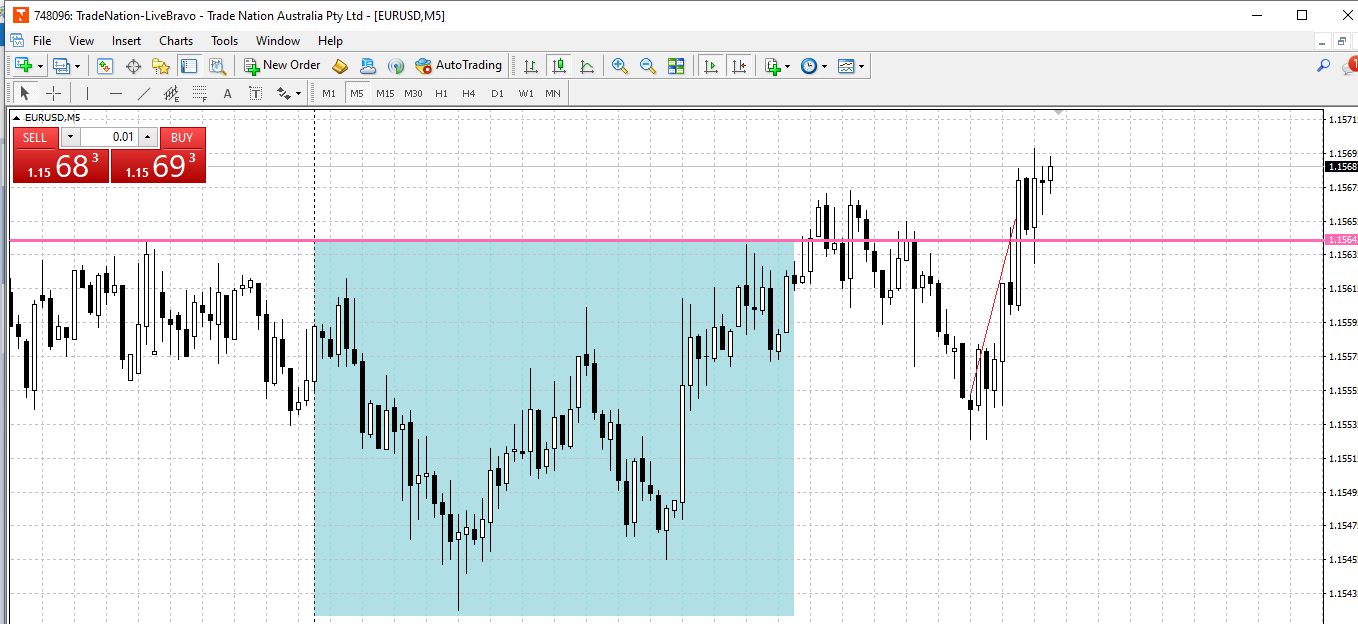Open the Insert menu

tap(126, 41)
